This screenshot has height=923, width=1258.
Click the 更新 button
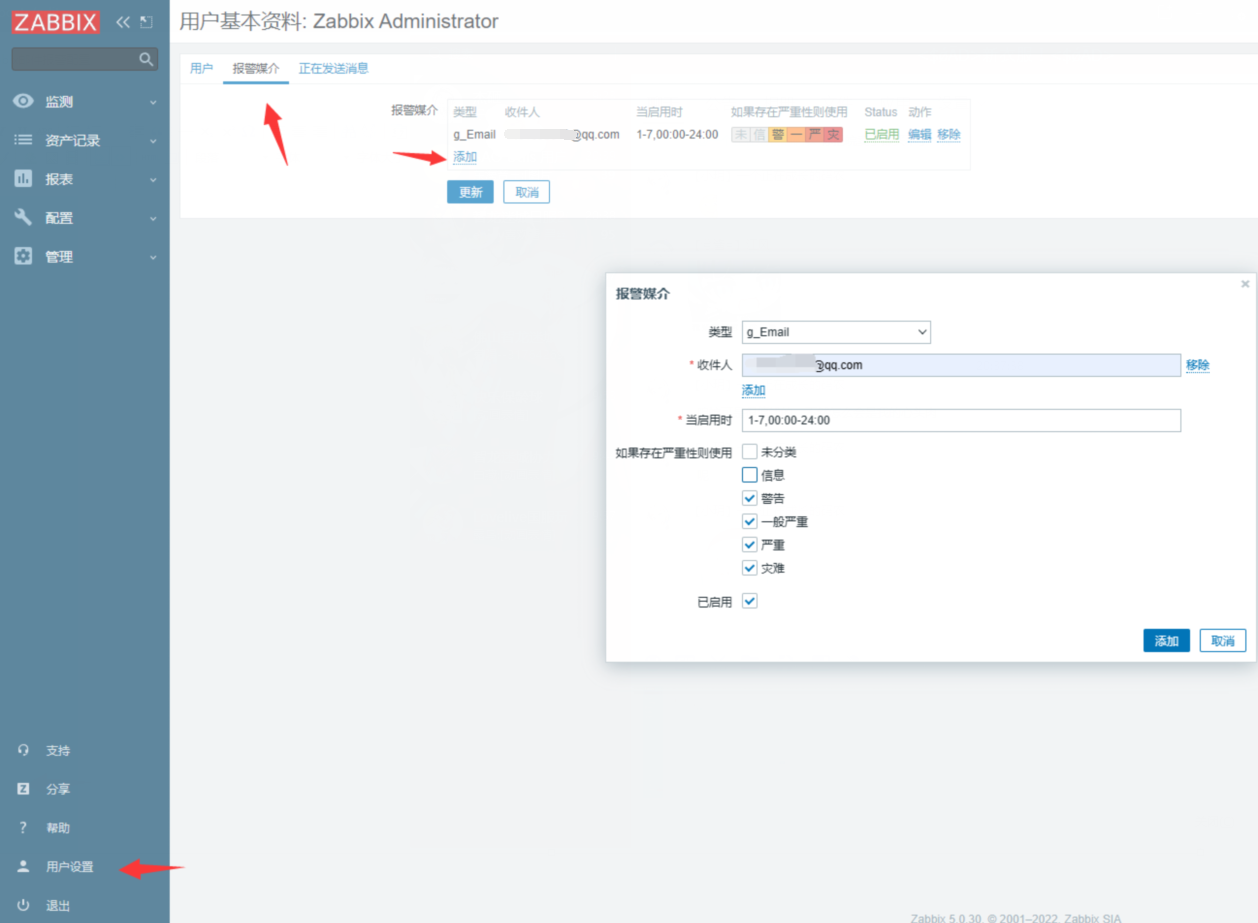pos(470,192)
